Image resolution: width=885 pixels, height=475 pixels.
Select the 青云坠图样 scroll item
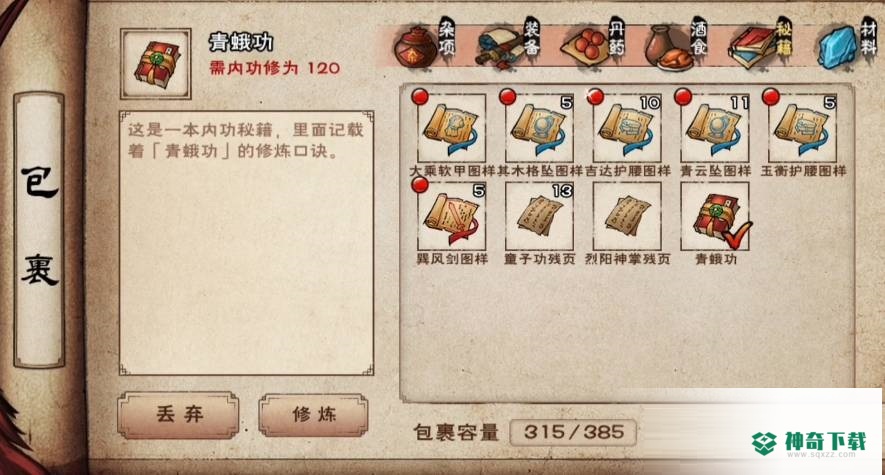click(715, 128)
